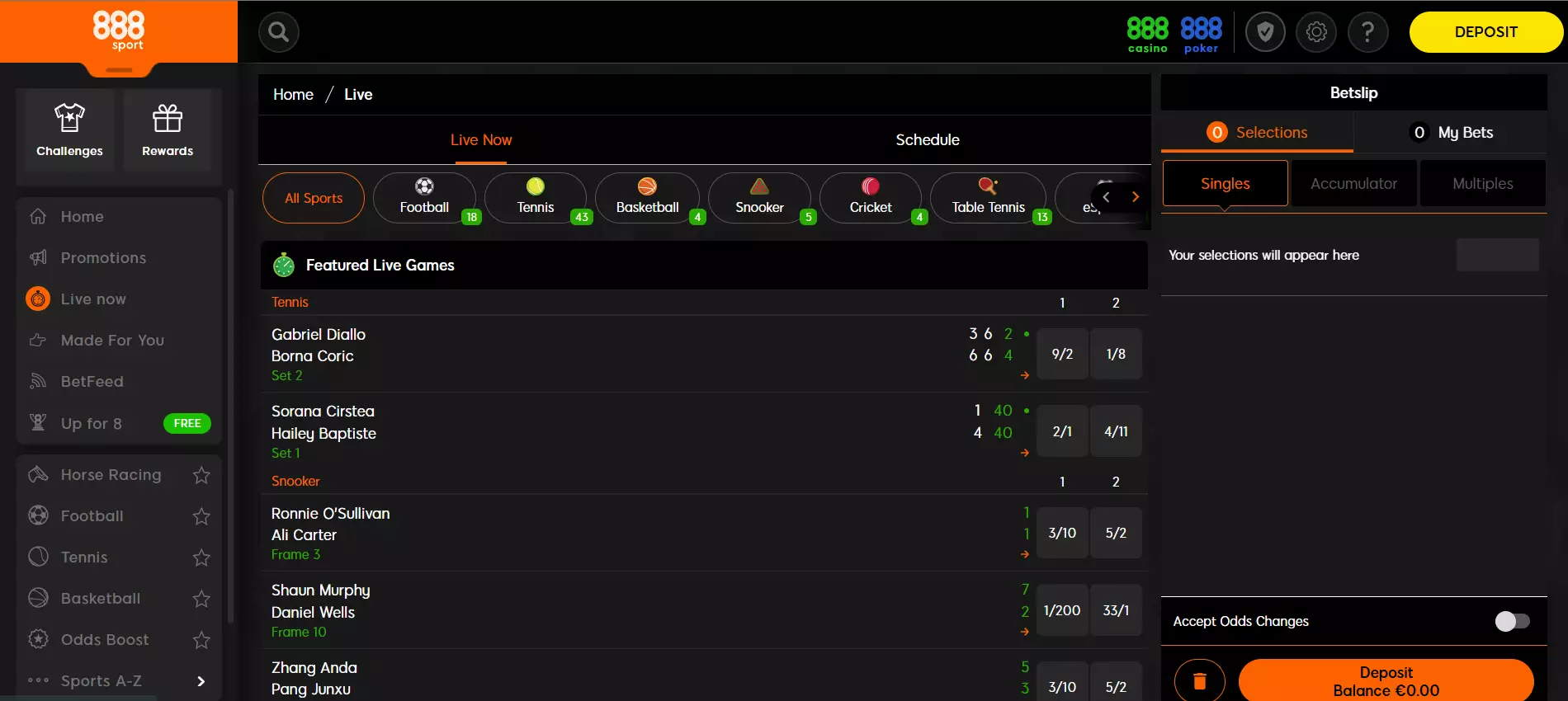The width and height of the screenshot is (1568, 701).
Task: Click the yellow DEPOSIT button
Action: click(1485, 32)
